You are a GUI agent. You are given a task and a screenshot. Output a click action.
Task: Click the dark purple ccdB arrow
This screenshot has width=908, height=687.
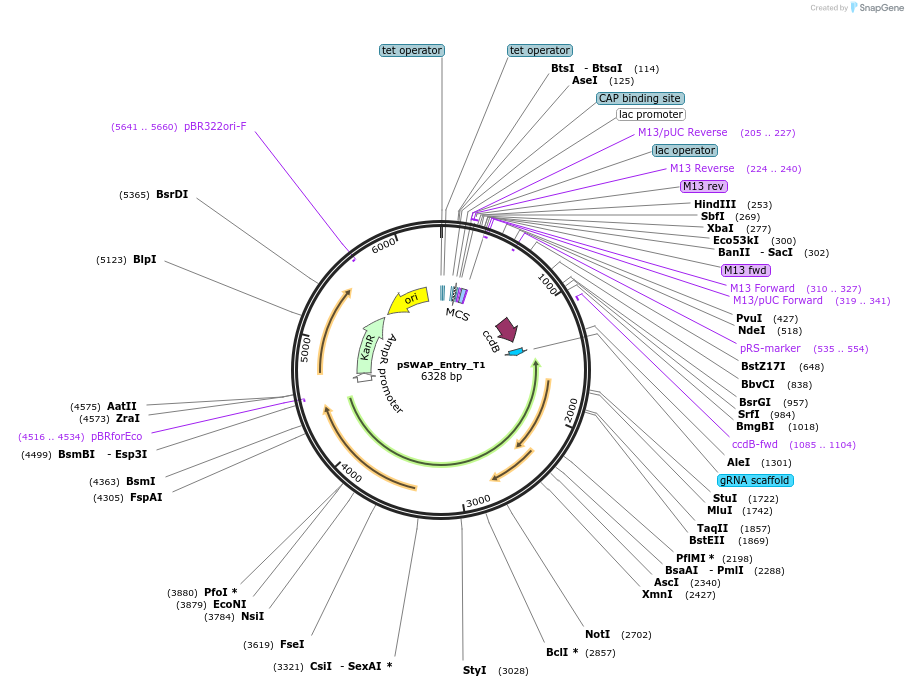507,328
